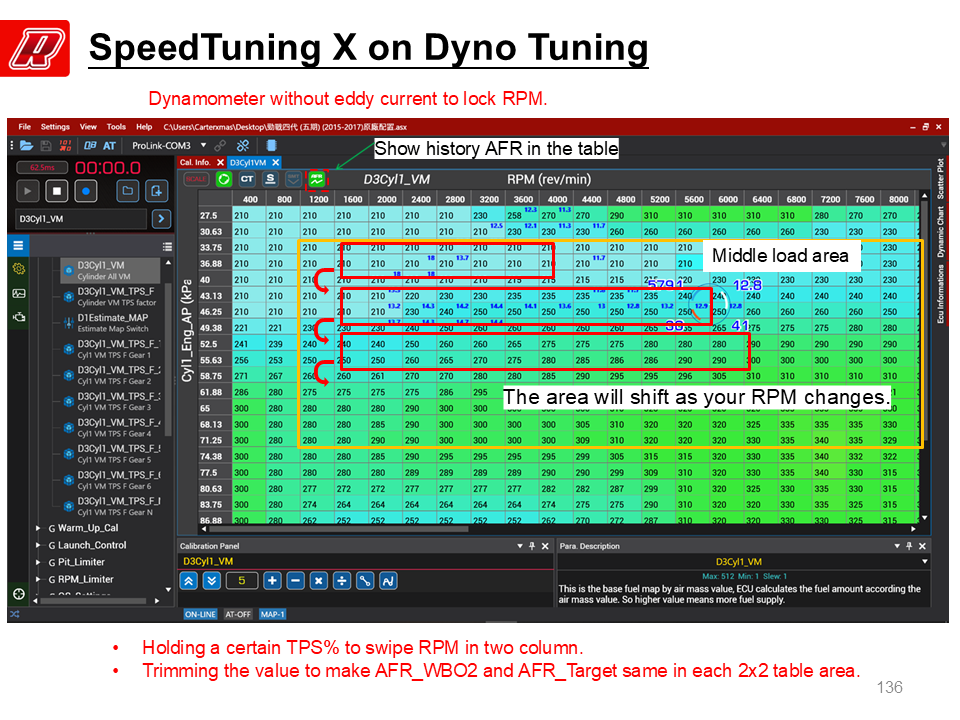Viewport: 960px width, 720px height.
Task: Click the D3Cyl1_VM search input field
Action: tap(81, 219)
